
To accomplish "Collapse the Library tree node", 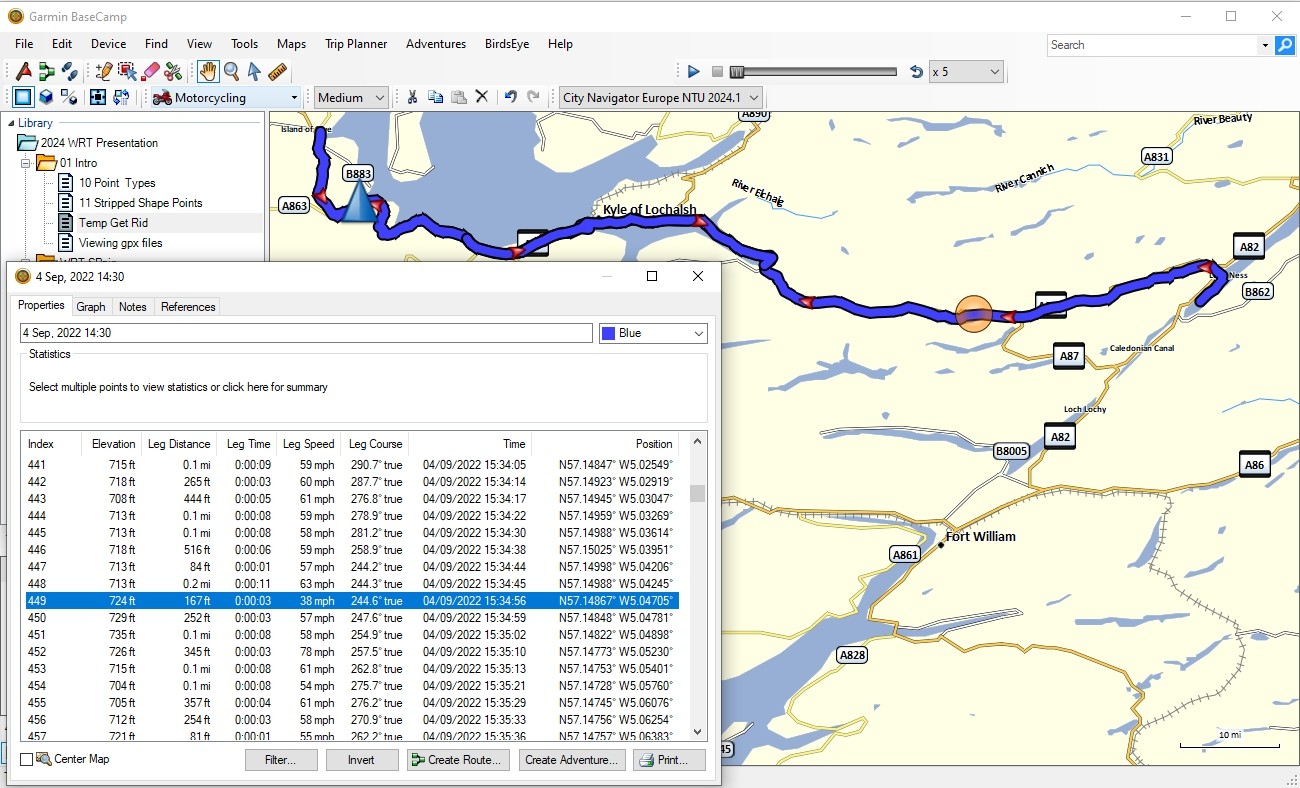I will tap(11, 123).
